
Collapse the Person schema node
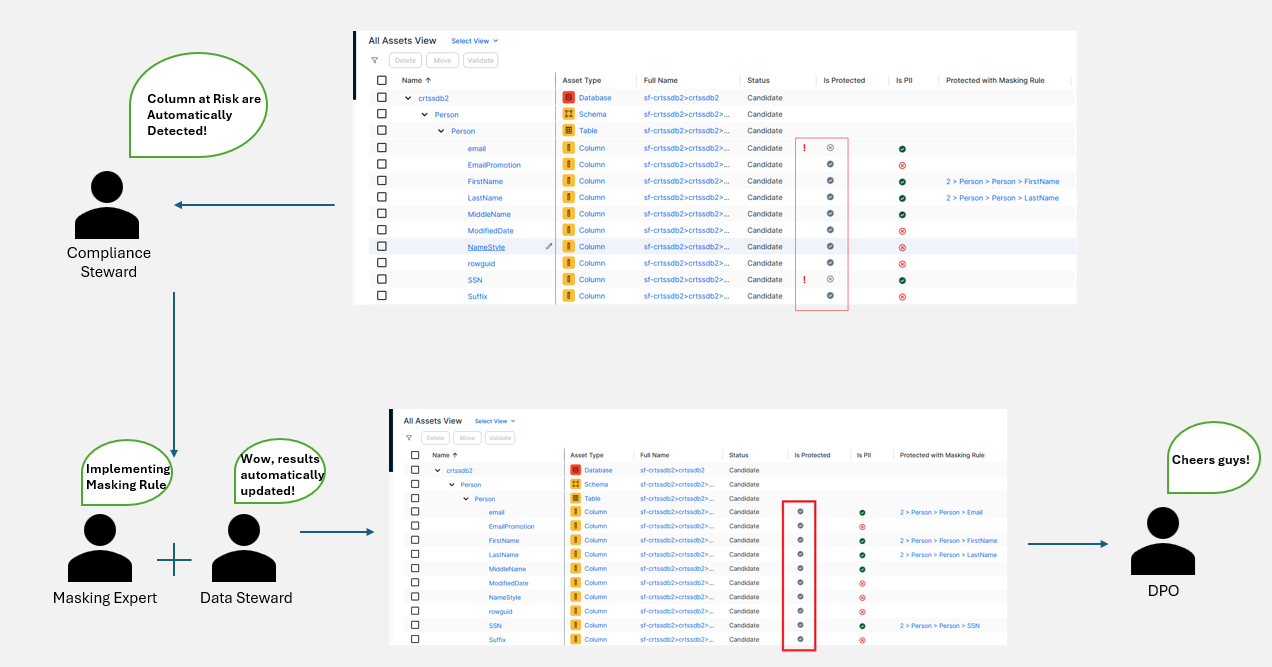pos(424,114)
